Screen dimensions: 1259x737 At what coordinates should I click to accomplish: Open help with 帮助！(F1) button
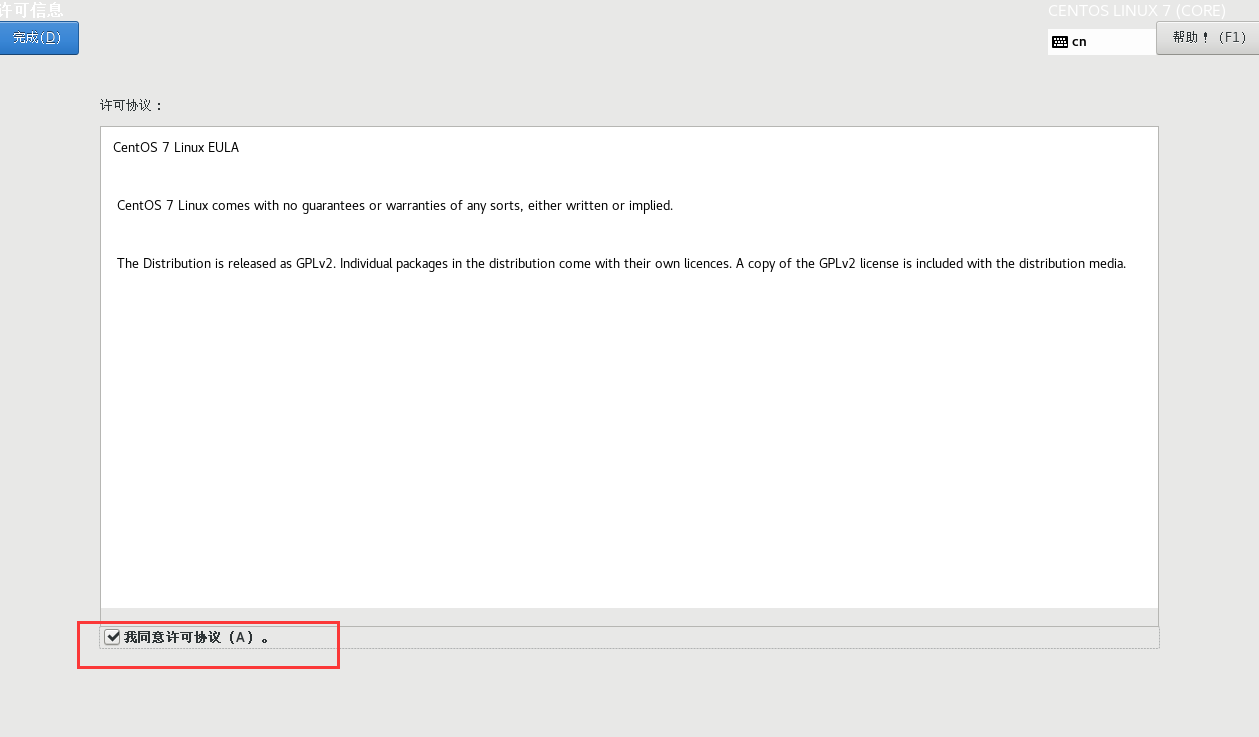pos(1208,38)
